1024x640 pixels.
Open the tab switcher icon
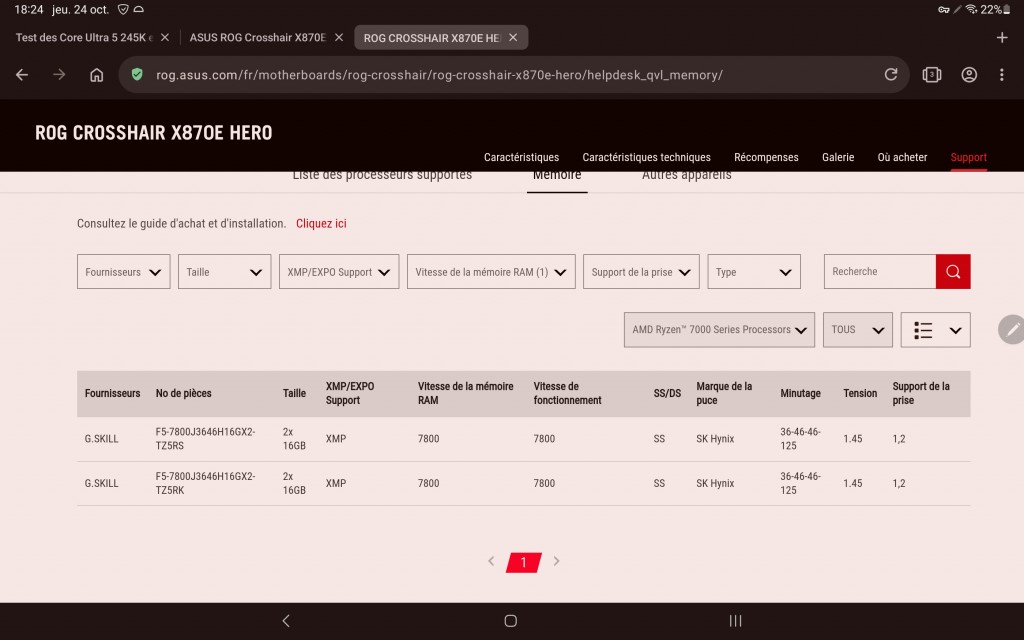[932, 74]
